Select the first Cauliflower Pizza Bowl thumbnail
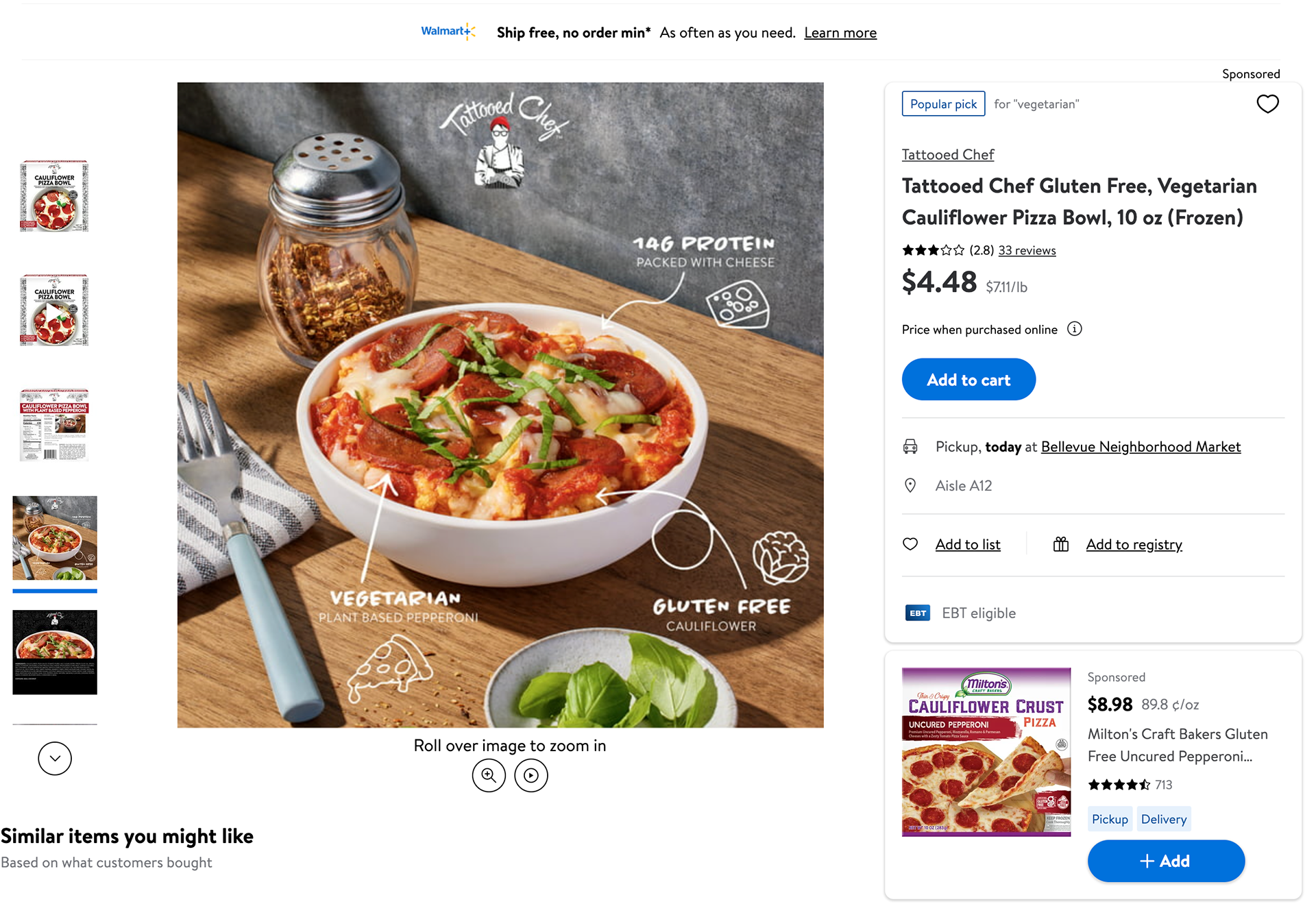The width and height of the screenshot is (1316, 917). tap(55, 196)
